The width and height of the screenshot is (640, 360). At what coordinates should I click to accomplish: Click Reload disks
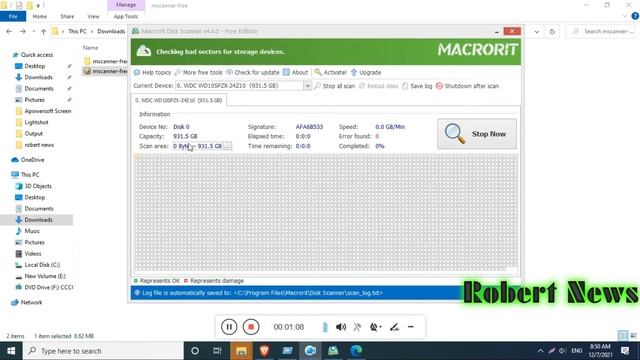378,86
